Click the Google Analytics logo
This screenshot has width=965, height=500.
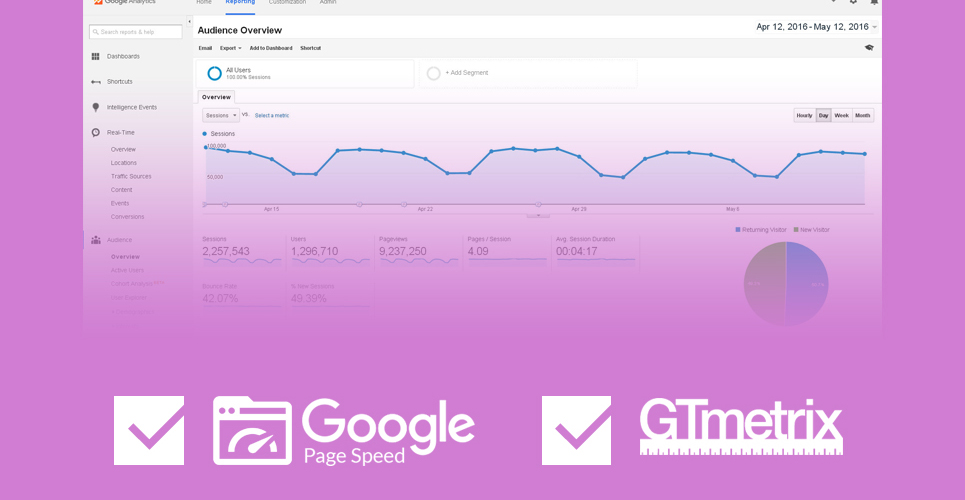click(124, 2)
